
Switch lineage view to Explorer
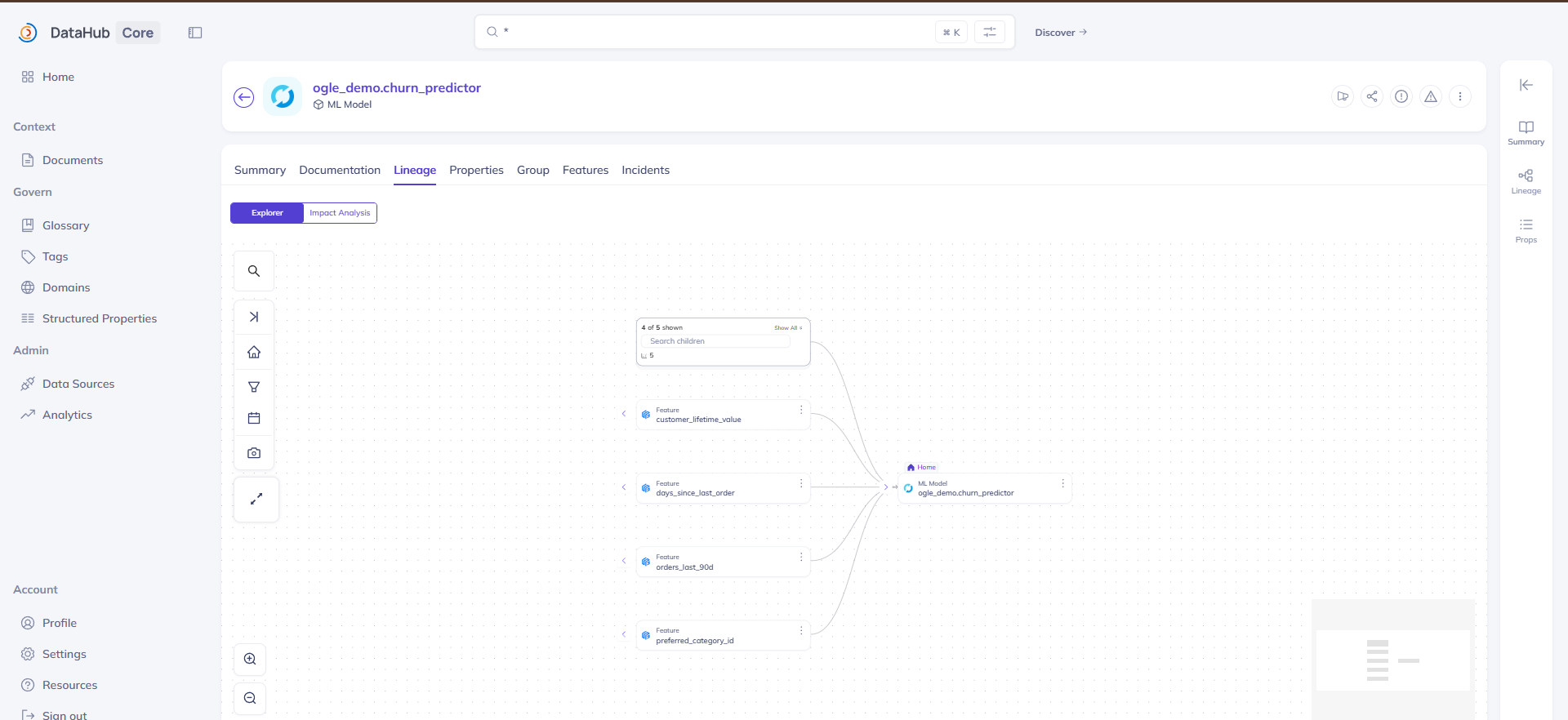(267, 213)
